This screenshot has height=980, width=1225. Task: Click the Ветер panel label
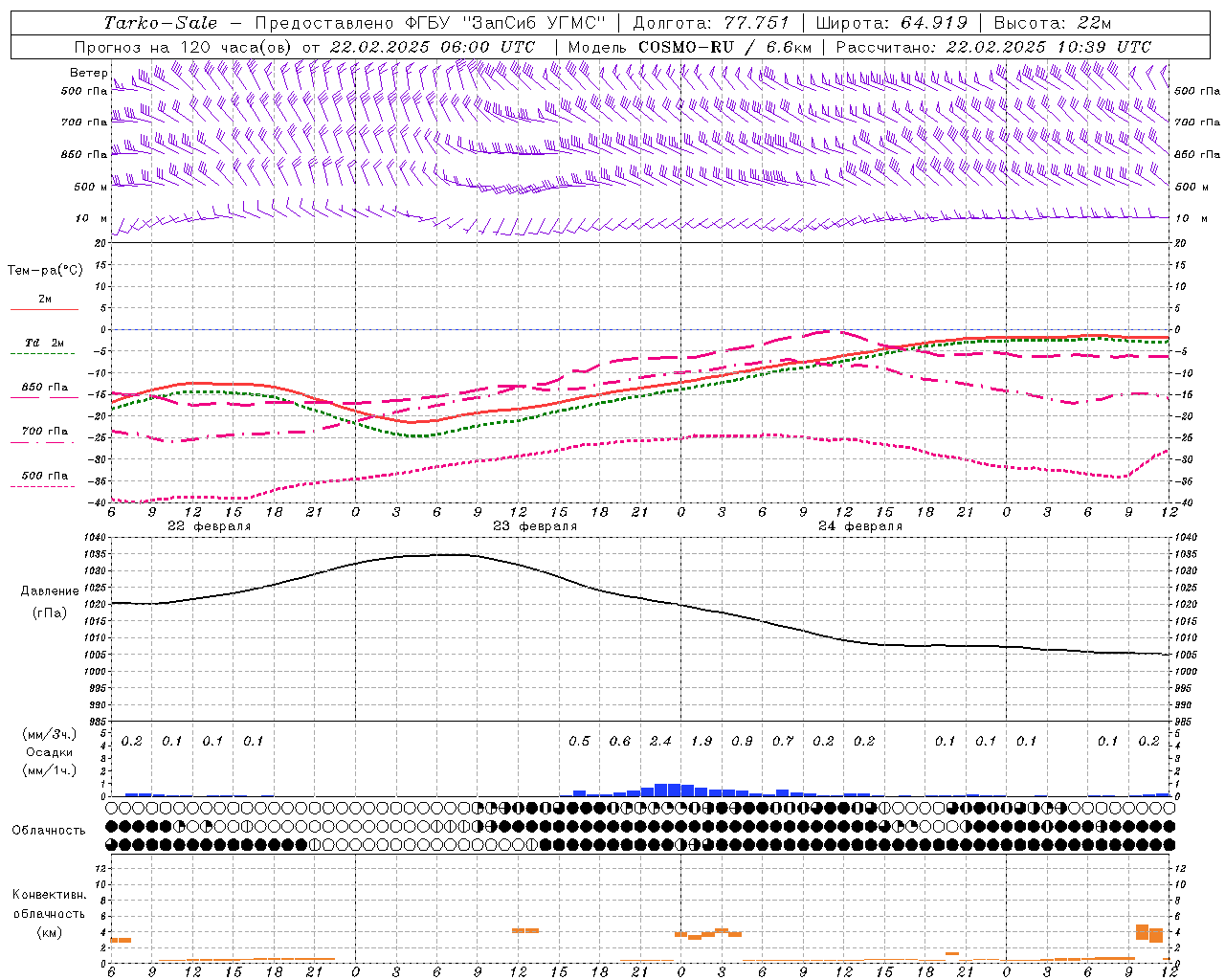tap(89, 73)
